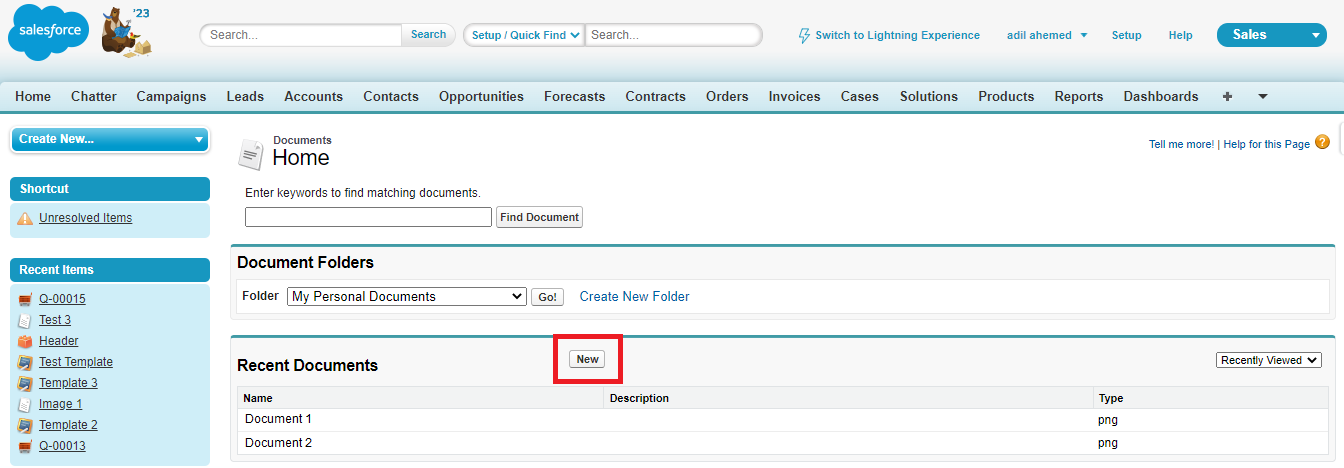This screenshot has height=468, width=1344.
Task: Open the Setup / Quick Find dropdown
Action: pyautogui.click(x=523, y=35)
